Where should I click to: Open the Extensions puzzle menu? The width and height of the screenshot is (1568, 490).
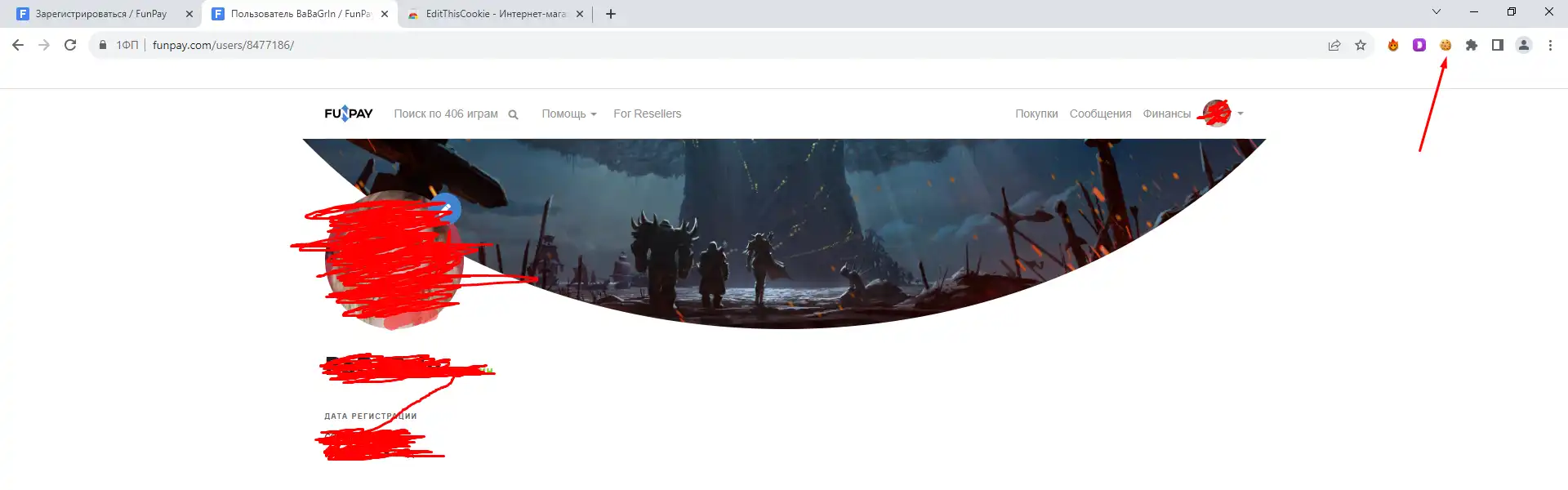[x=1472, y=45]
